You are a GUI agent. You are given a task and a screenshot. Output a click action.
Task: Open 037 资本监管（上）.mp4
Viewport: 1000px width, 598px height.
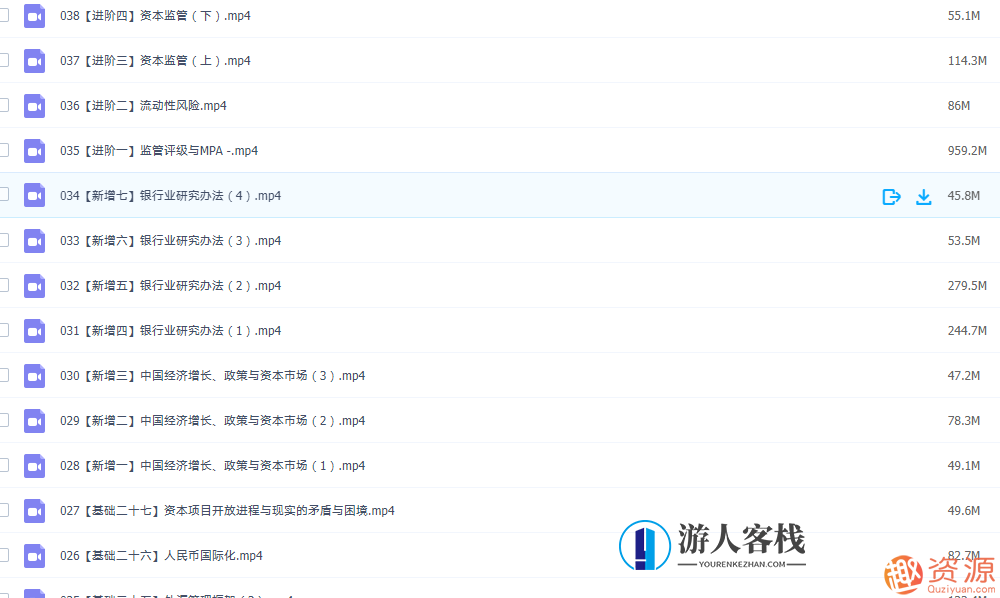pyautogui.click(x=155, y=60)
